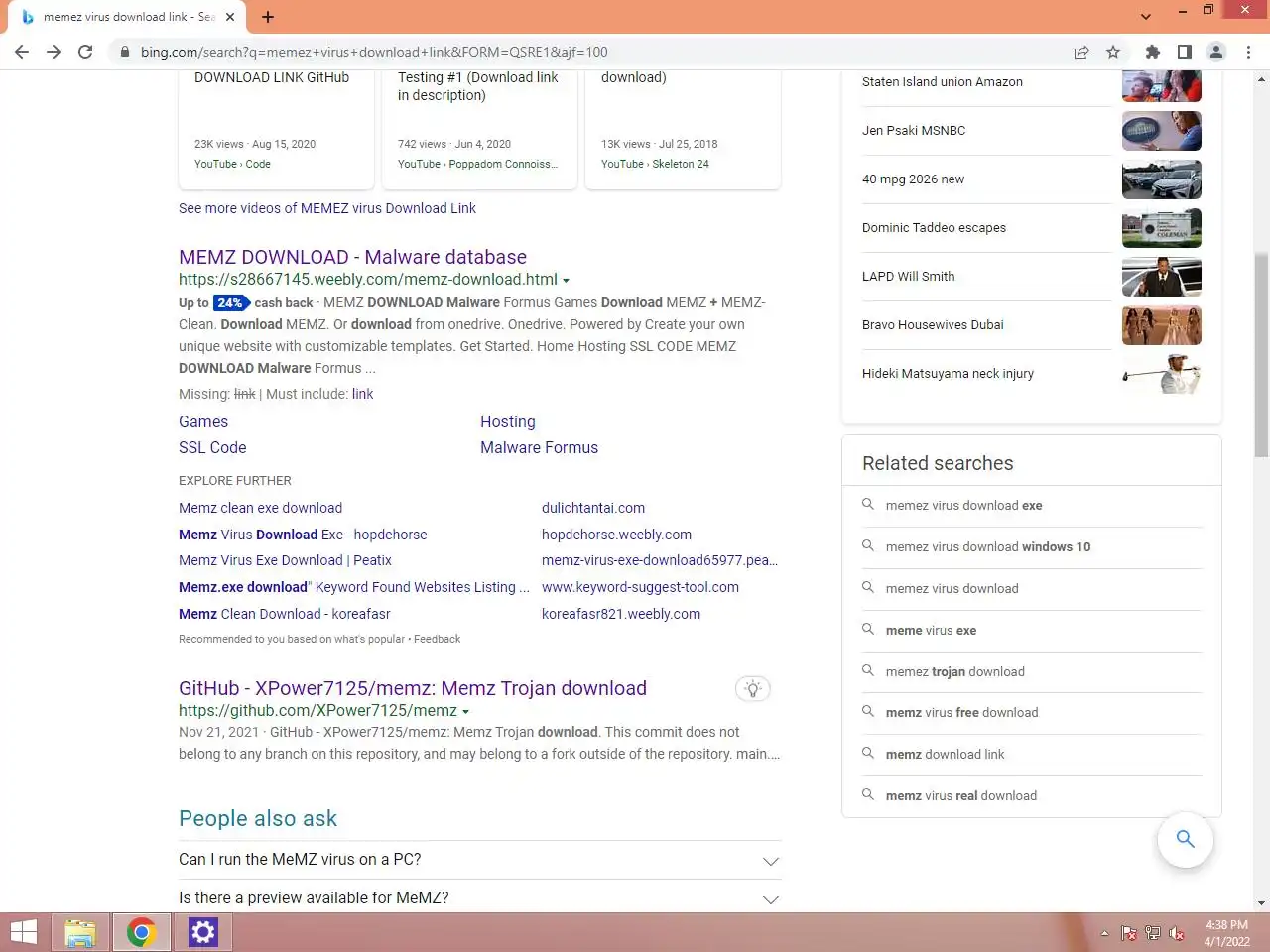Open Windows Start menu

pyautogui.click(x=24, y=932)
